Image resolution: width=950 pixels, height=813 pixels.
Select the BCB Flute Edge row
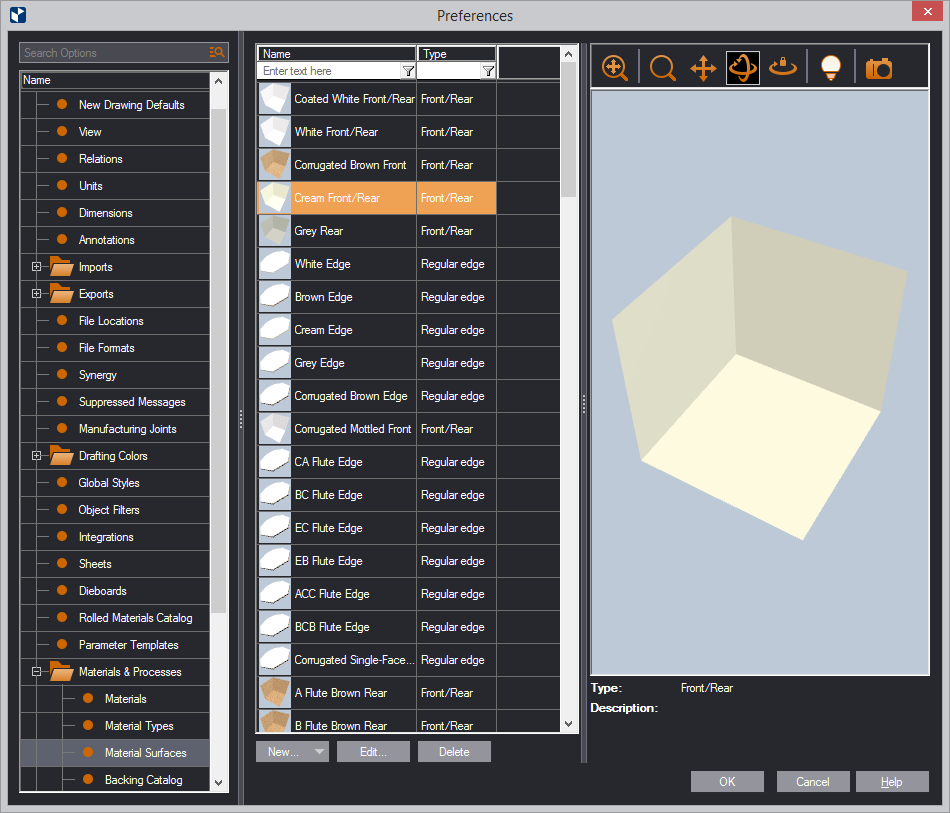(x=377, y=627)
